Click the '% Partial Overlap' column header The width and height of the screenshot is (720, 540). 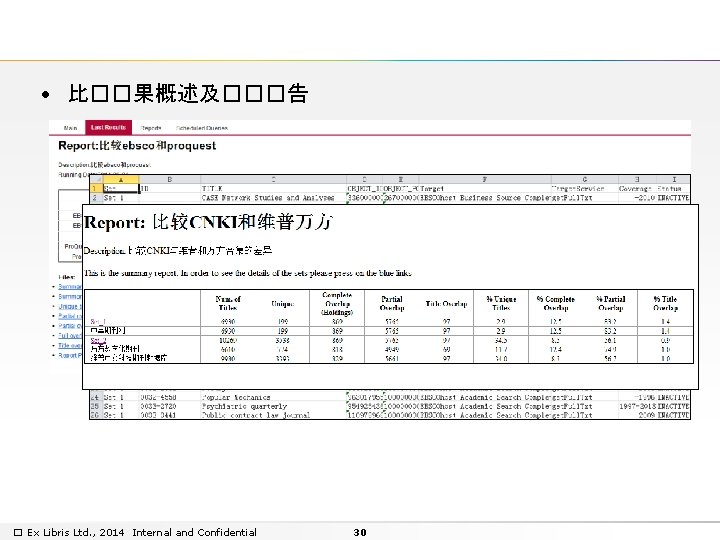[611, 303]
